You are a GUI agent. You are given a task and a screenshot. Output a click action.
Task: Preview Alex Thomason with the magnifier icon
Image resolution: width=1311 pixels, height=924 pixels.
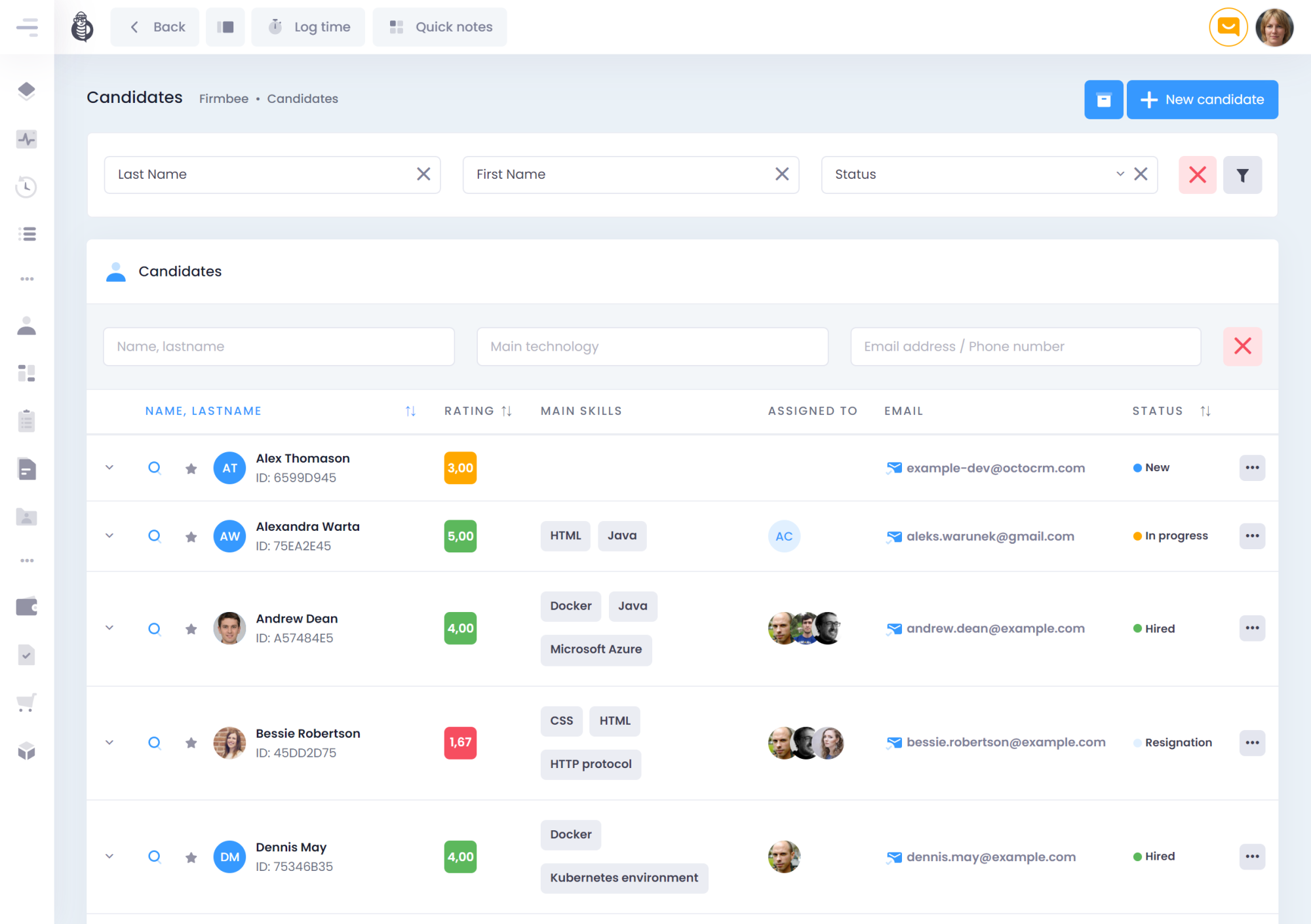click(x=155, y=468)
